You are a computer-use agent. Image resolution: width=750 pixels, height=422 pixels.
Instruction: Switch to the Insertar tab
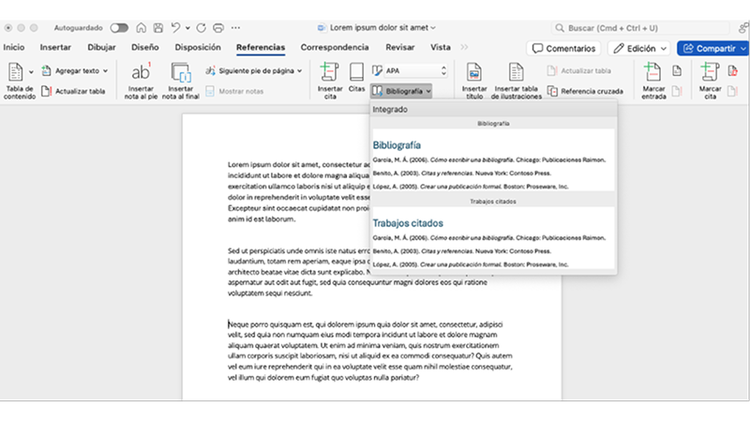55,47
